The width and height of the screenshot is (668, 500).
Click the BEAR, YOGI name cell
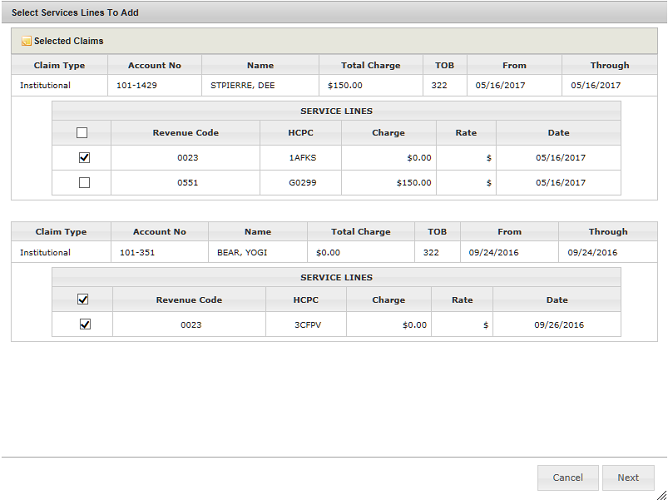pyautogui.click(x=243, y=253)
